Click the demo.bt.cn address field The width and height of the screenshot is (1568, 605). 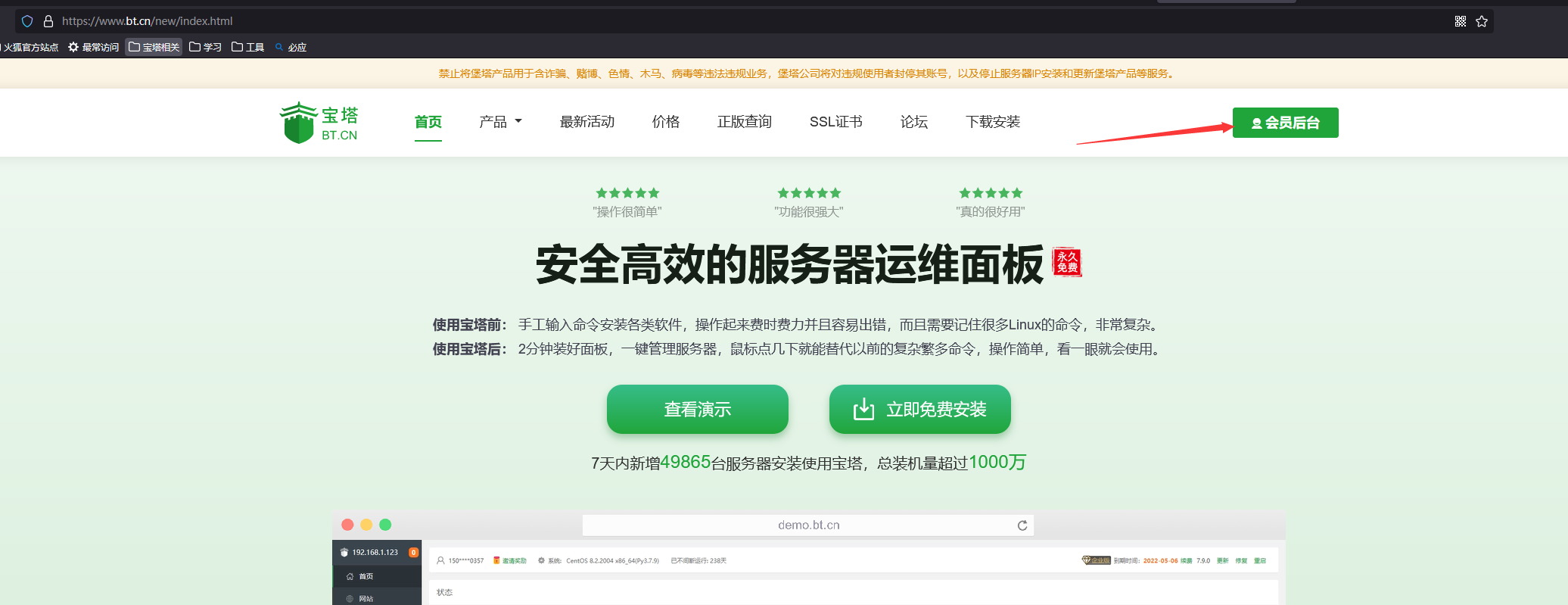808,525
